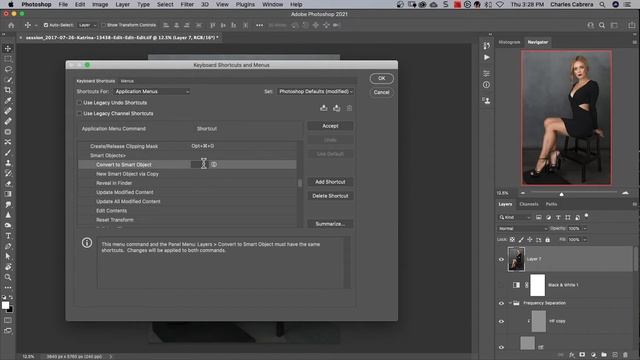Select the Layer 7 thumbnail
640x360 pixels.
tap(516, 259)
